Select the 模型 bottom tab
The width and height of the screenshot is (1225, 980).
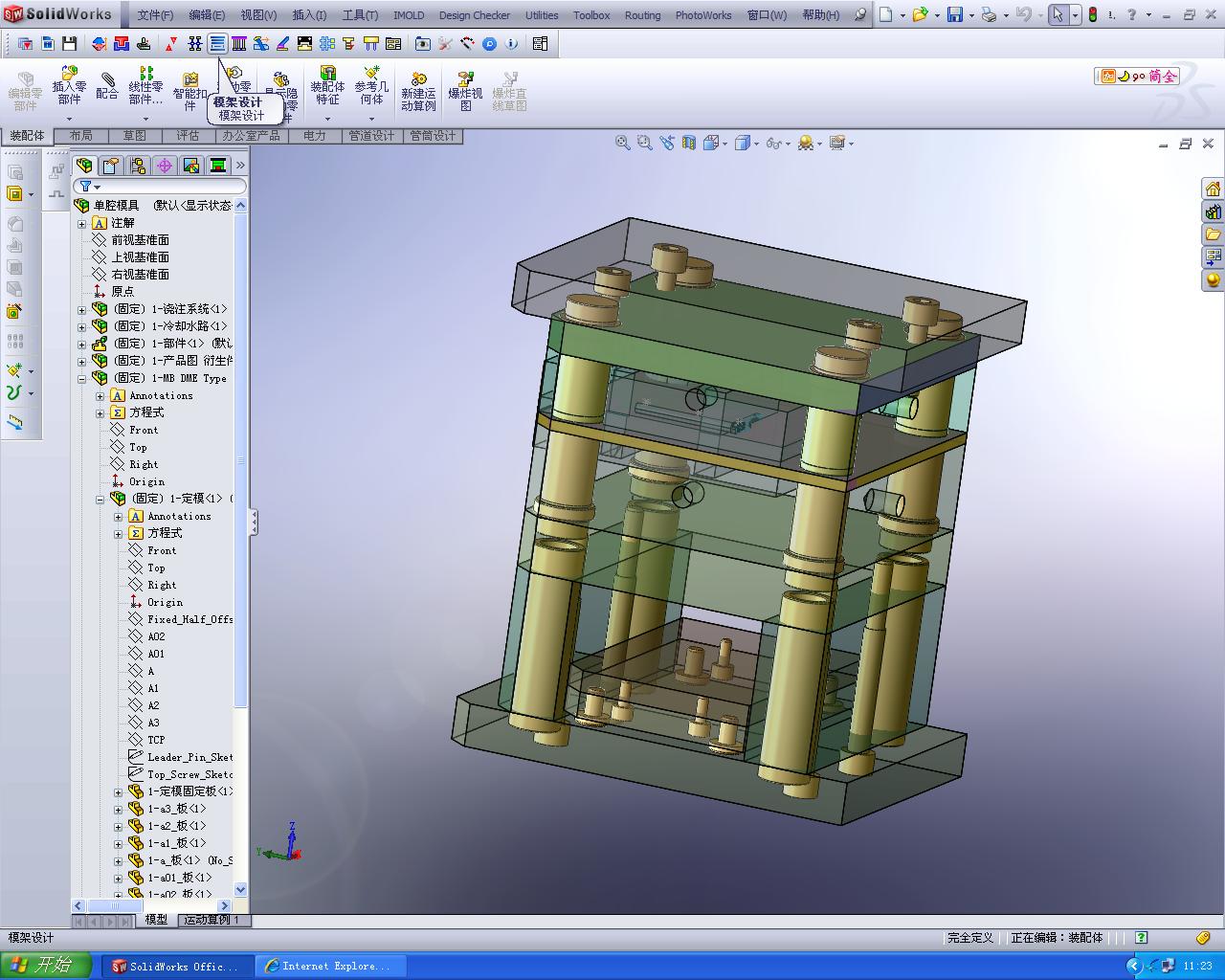(x=156, y=920)
